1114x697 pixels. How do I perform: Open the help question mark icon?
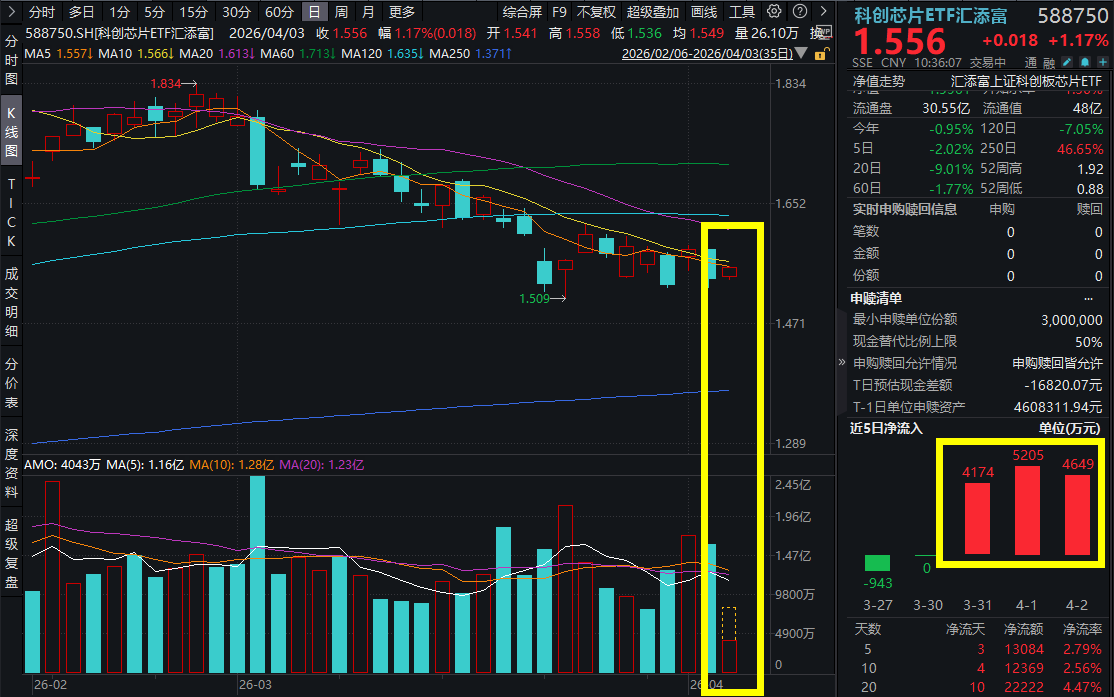799,11
